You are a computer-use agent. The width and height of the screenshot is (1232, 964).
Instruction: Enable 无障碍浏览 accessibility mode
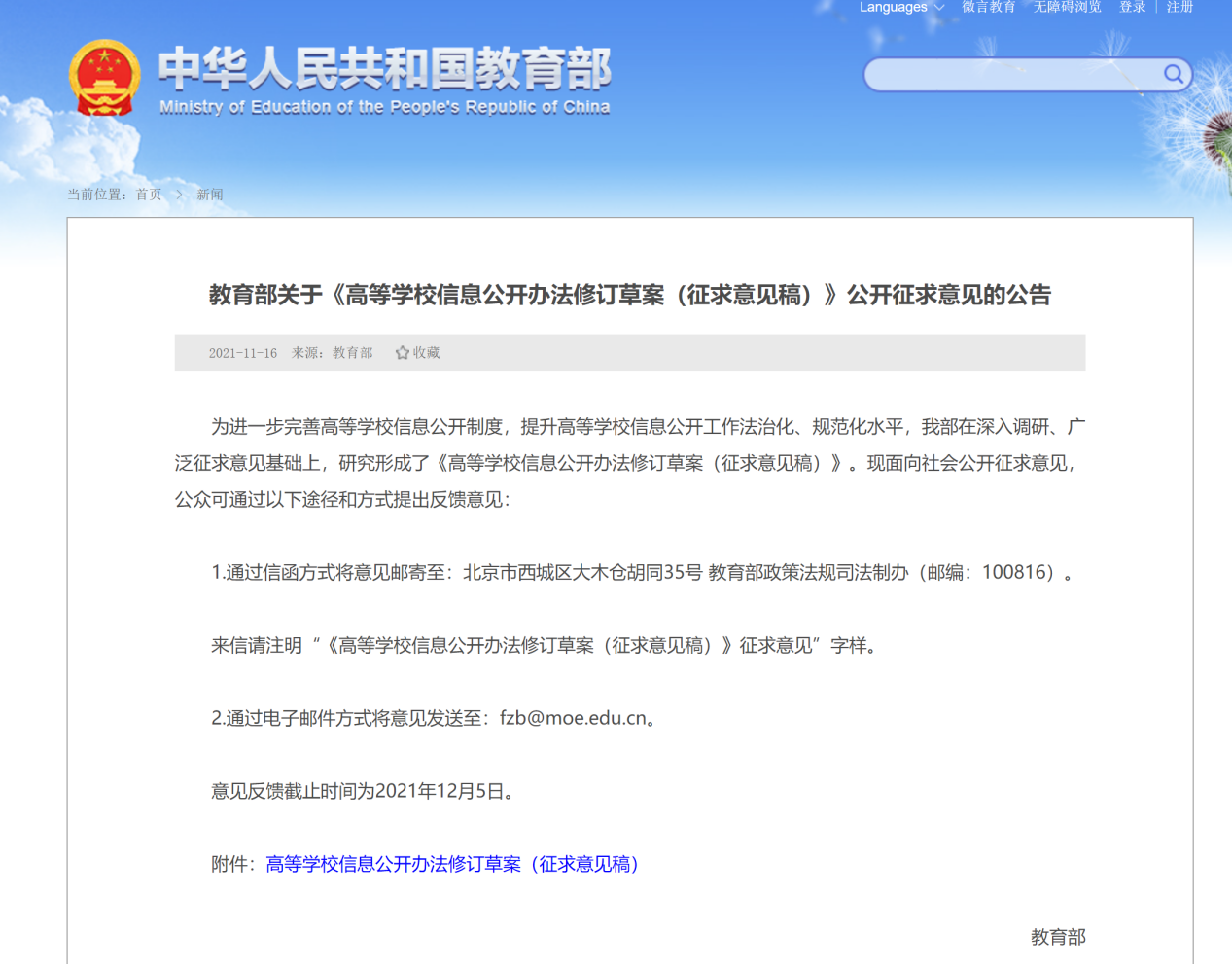[x=1067, y=8]
